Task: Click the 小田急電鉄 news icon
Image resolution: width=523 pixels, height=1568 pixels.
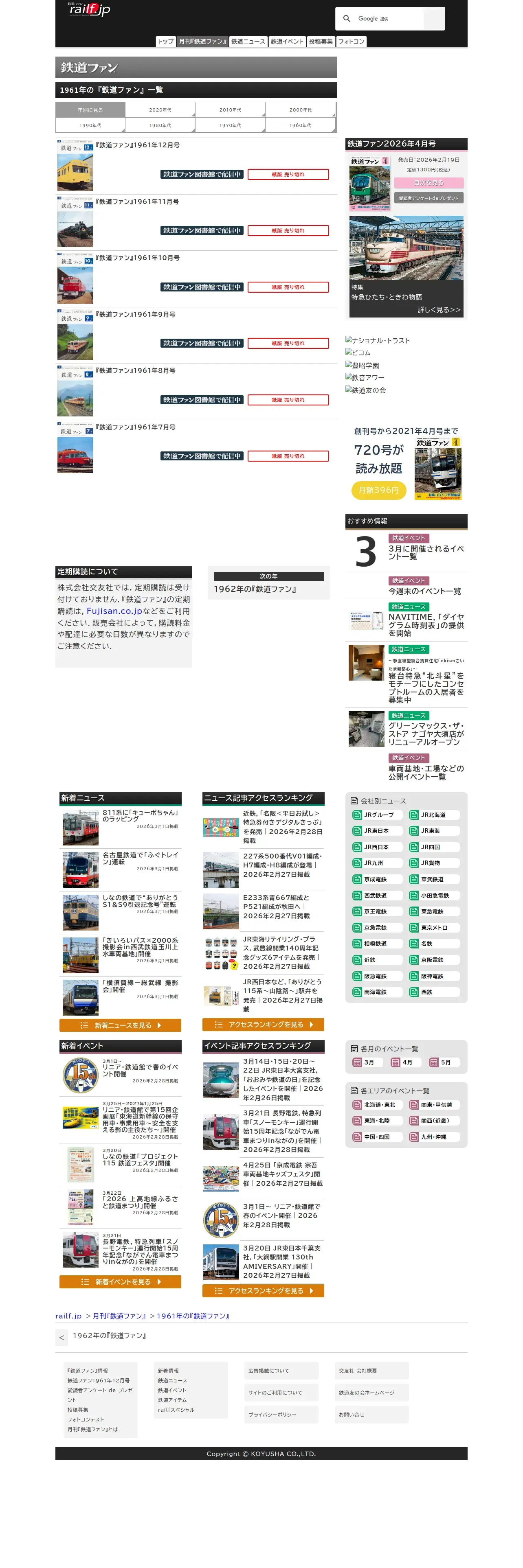Action: coord(414,896)
